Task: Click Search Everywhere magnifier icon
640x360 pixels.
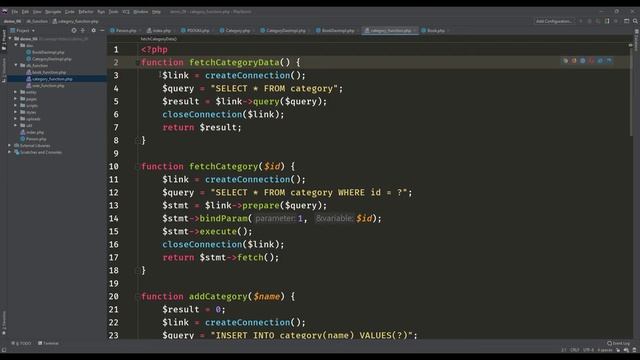Action: [635, 21]
